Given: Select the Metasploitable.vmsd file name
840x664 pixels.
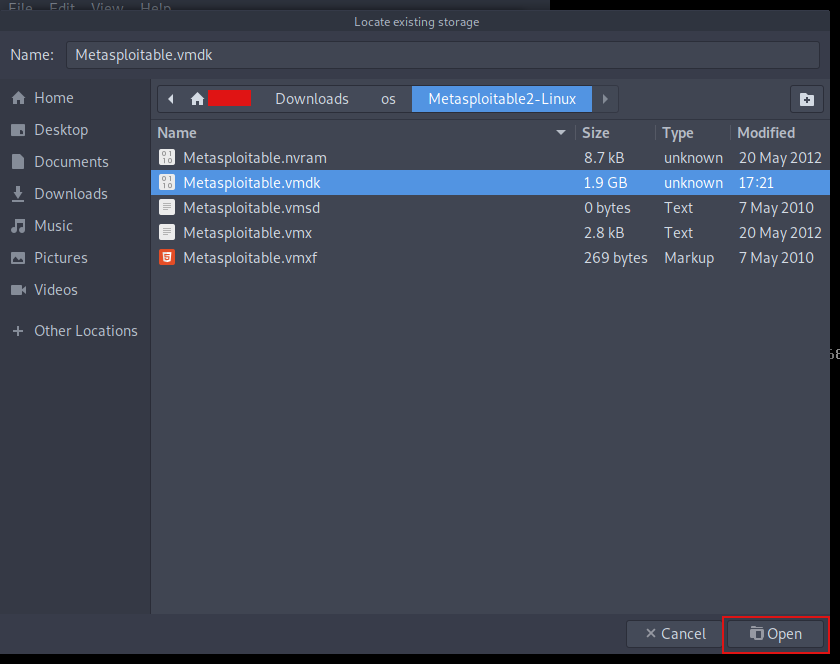Looking at the screenshot, I should pos(252,208).
